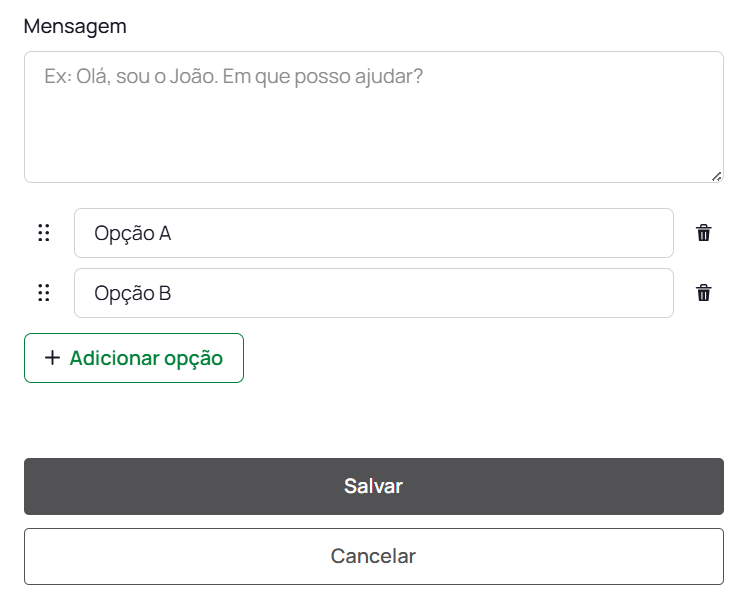This screenshot has width=741, height=601.
Task: Grab the six-dot grip on the second option row
Action: point(44,293)
